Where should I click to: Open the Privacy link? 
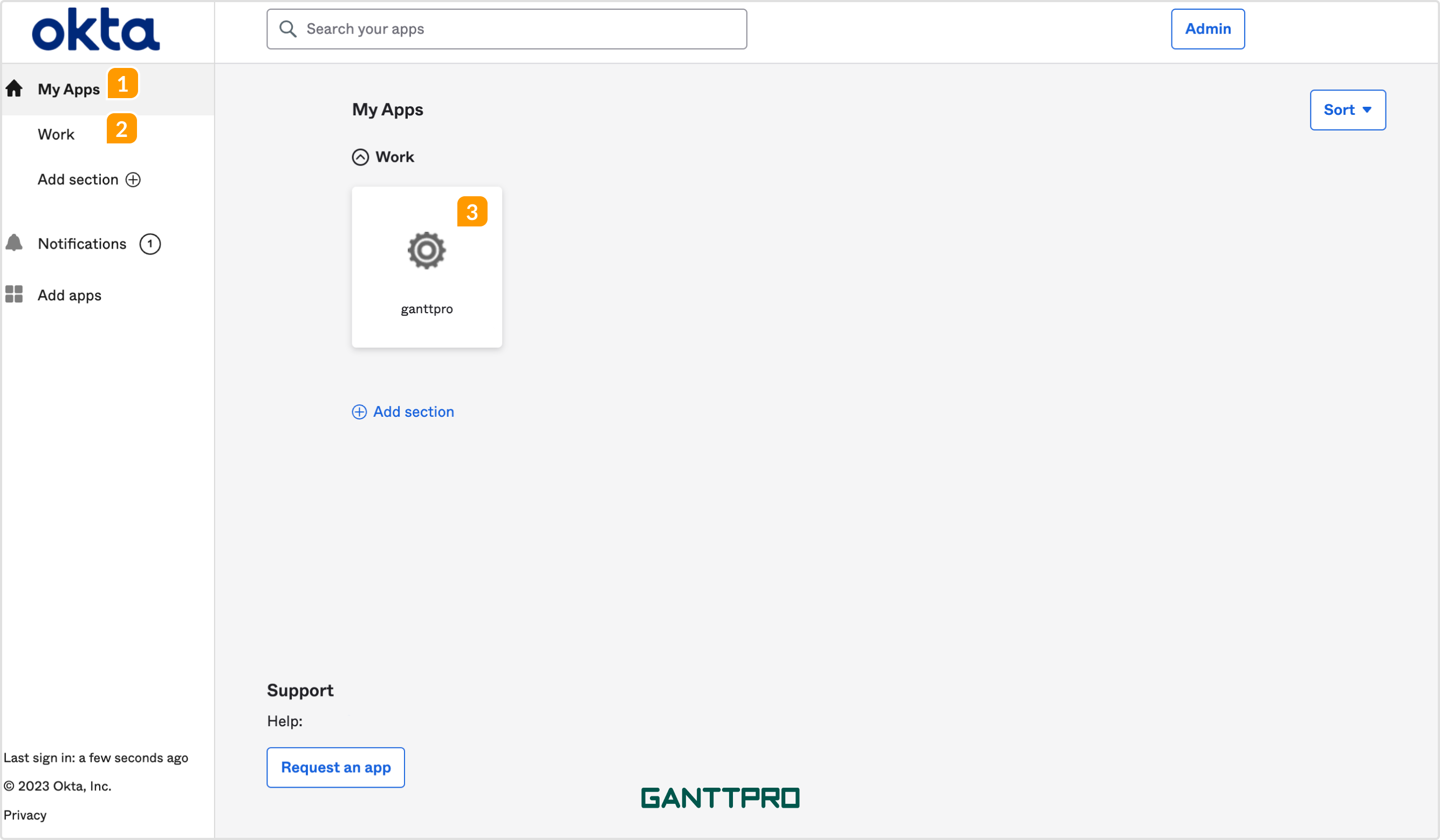tap(25, 815)
